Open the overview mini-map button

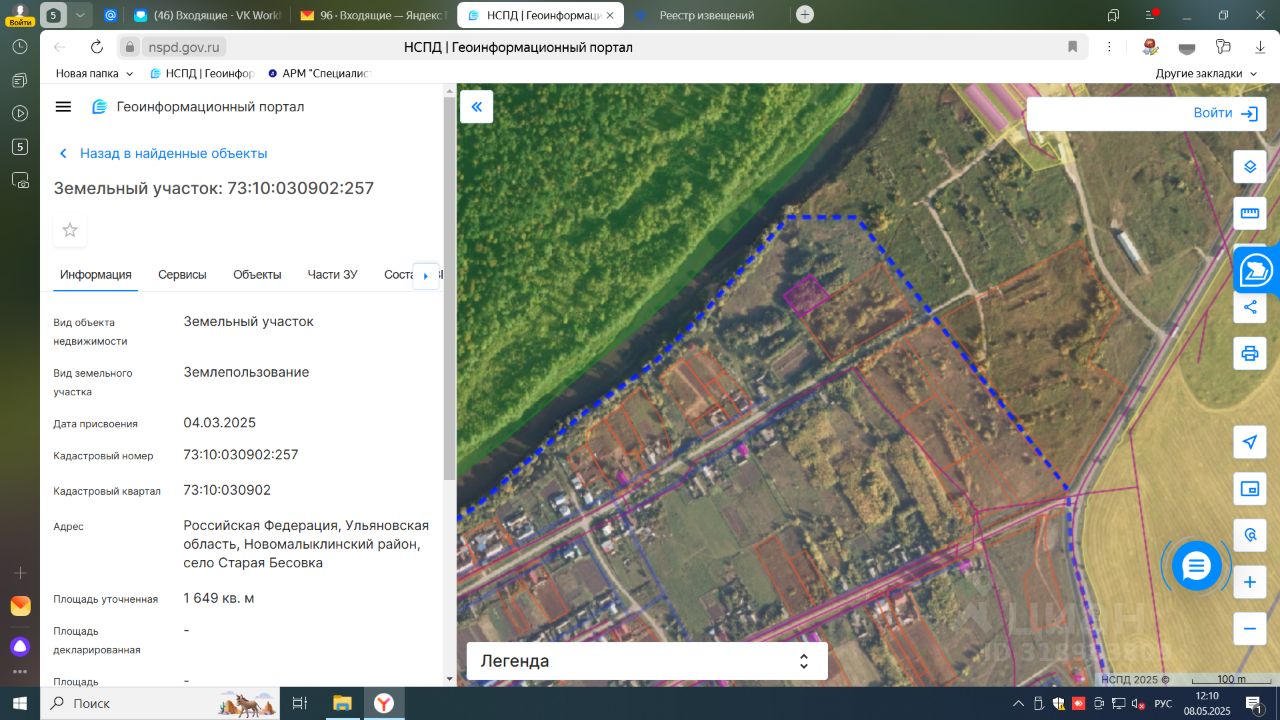pyautogui.click(x=1250, y=489)
